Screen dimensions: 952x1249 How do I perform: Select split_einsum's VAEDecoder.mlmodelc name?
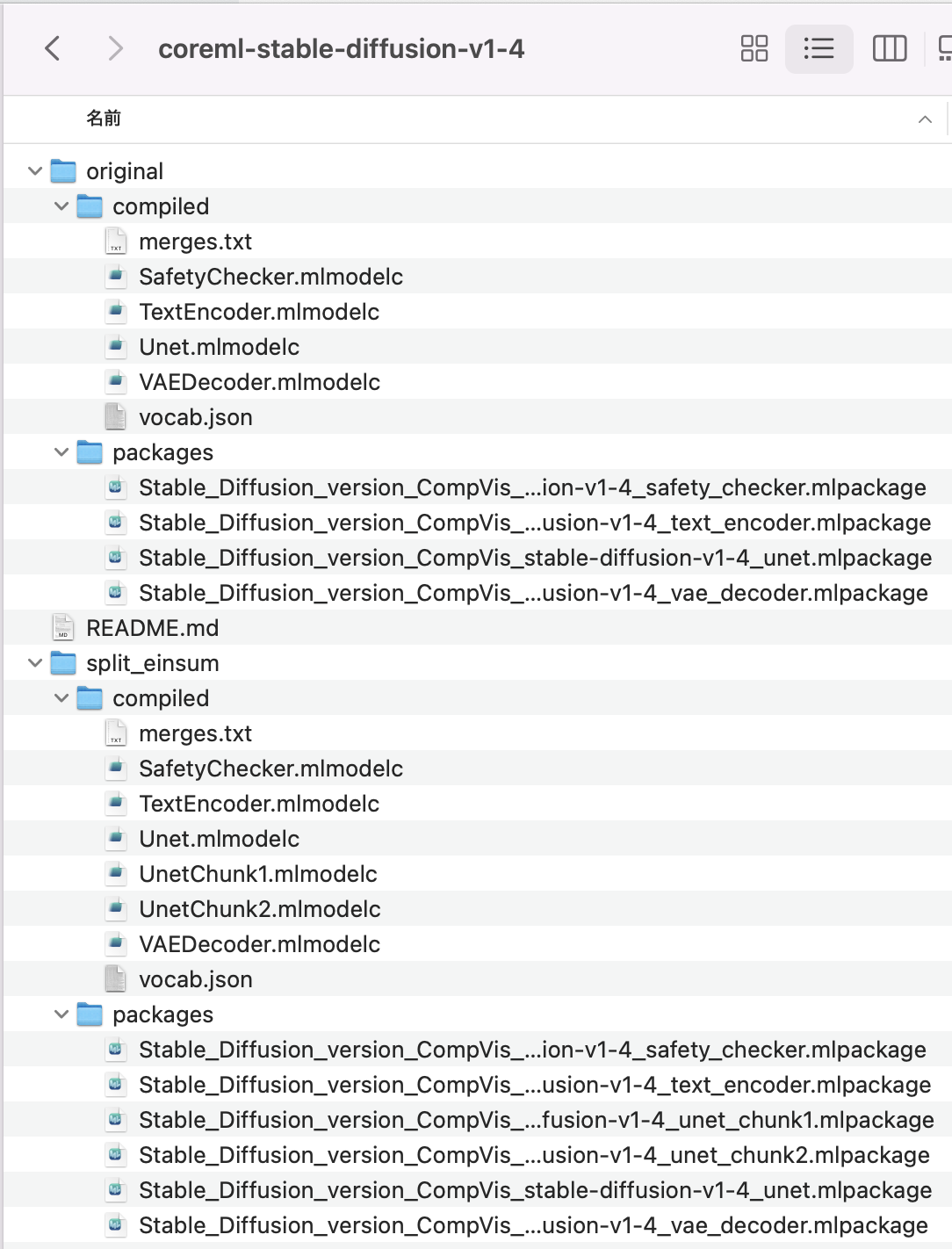coord(260,944)
